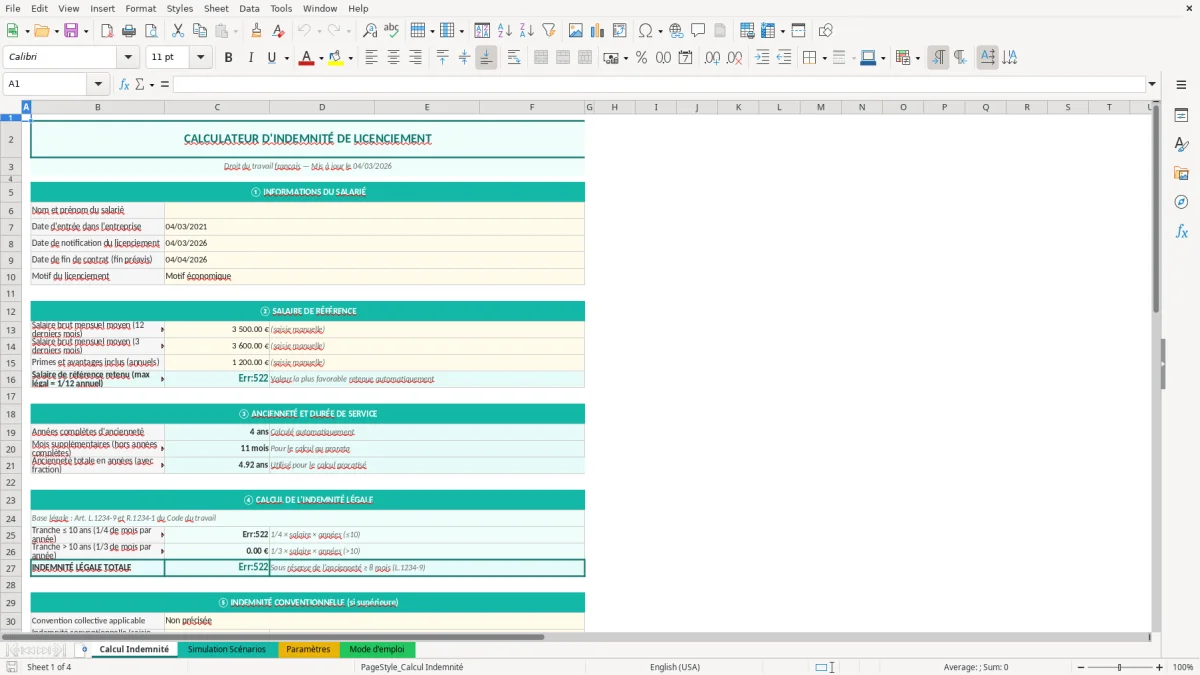Activate Clone Formatting paintbrush
This screenshot has width=1200, height=675.
click(256, 31)
